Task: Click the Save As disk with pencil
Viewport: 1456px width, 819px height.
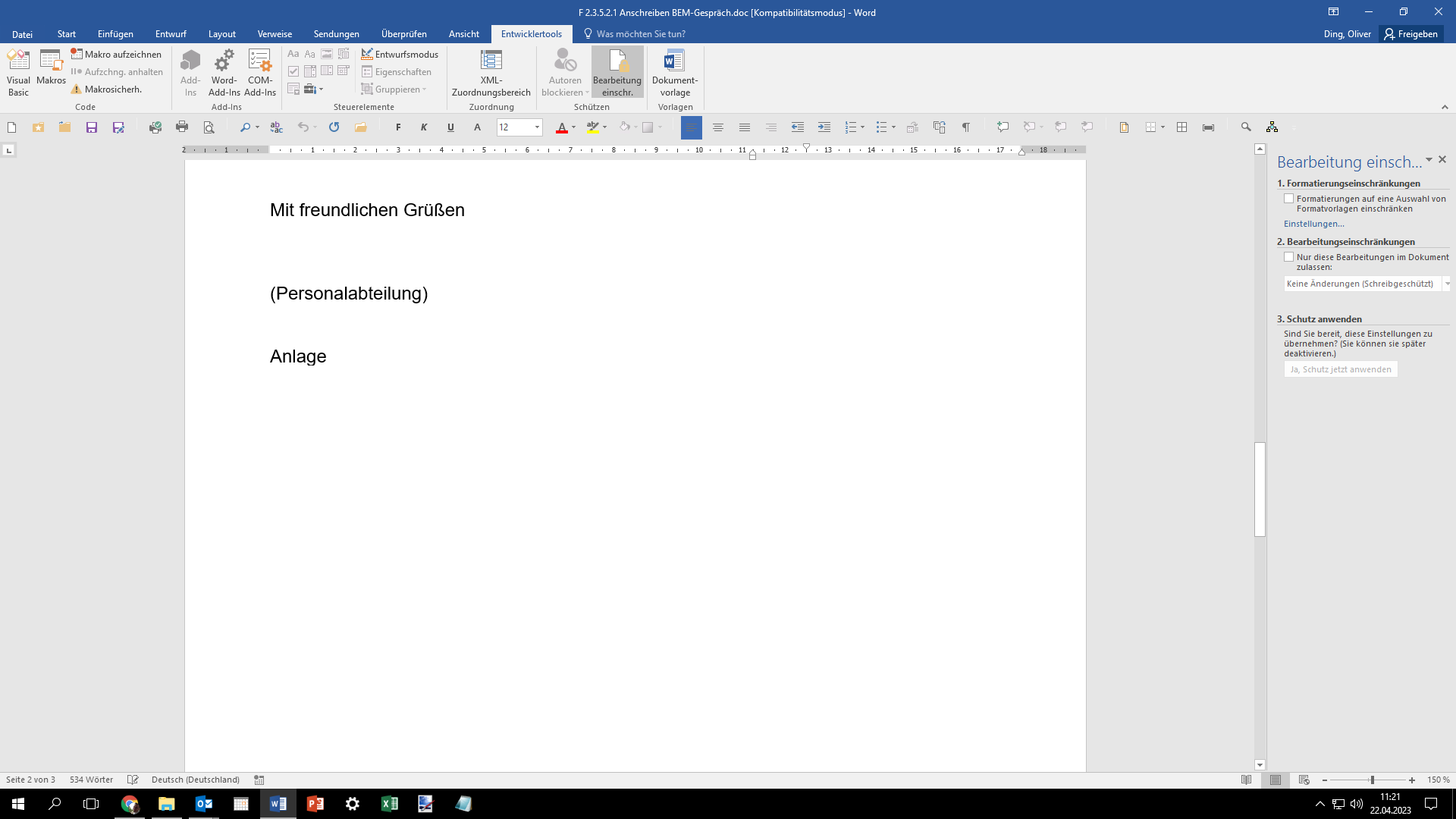Action: tap(118, 127)
